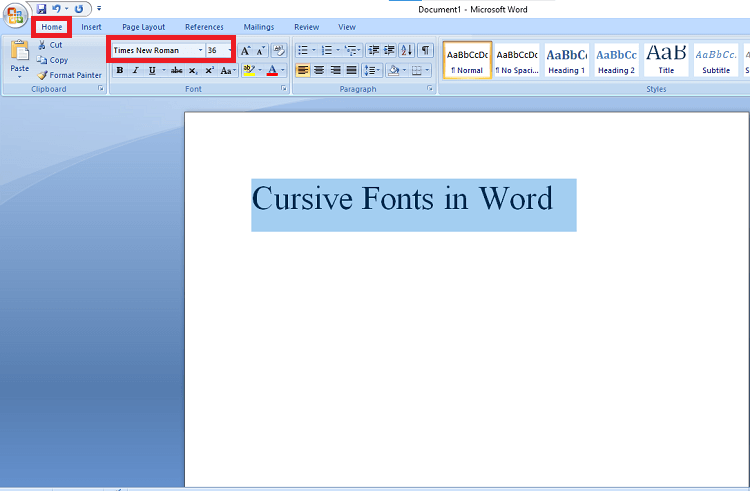Redo the last action
The image size is (750, 491).
click(x=79, y=9)
